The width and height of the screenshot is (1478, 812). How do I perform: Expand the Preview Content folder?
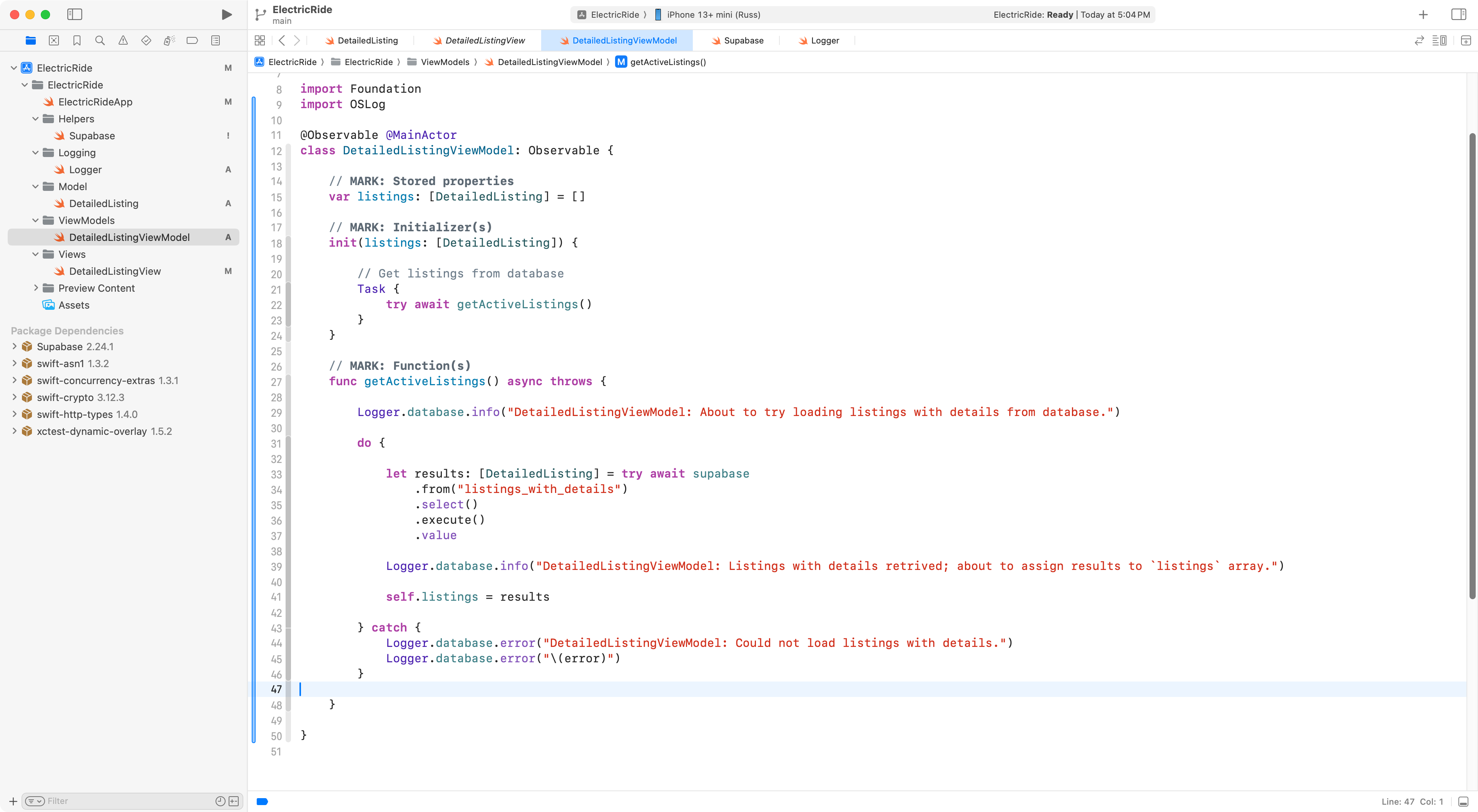(x=35, y=288)
